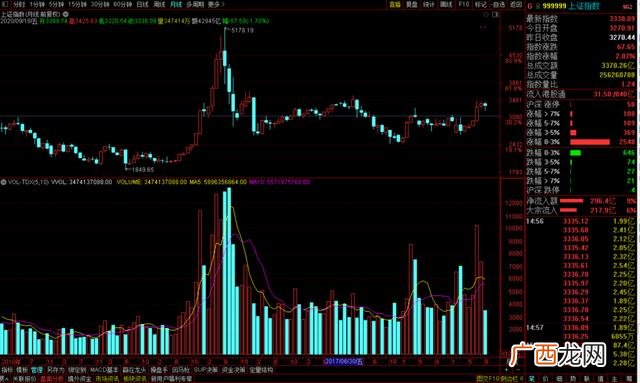This screenshot has width=640, height=383.
Task: Click the 统计 toolbar button
Action: (x=429, y=4)
